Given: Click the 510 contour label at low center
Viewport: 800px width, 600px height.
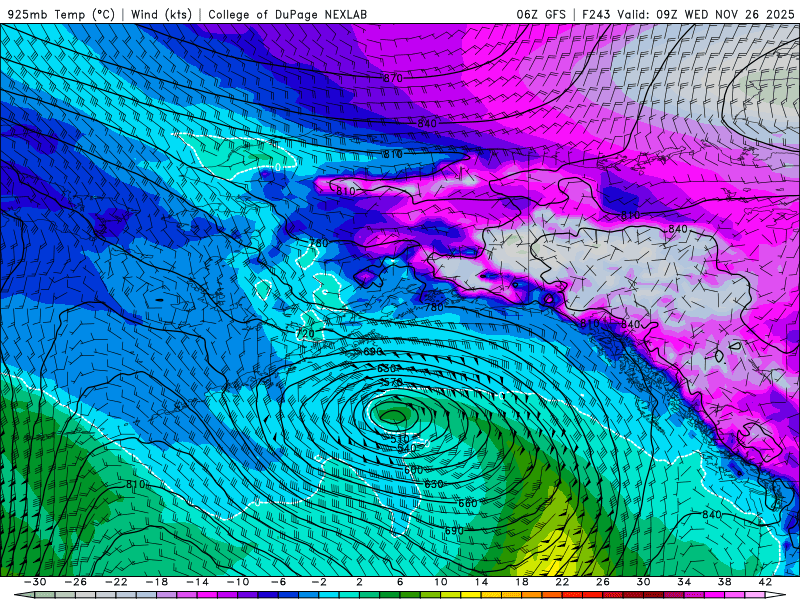Looking at the screenshot, I should [400, 439].
